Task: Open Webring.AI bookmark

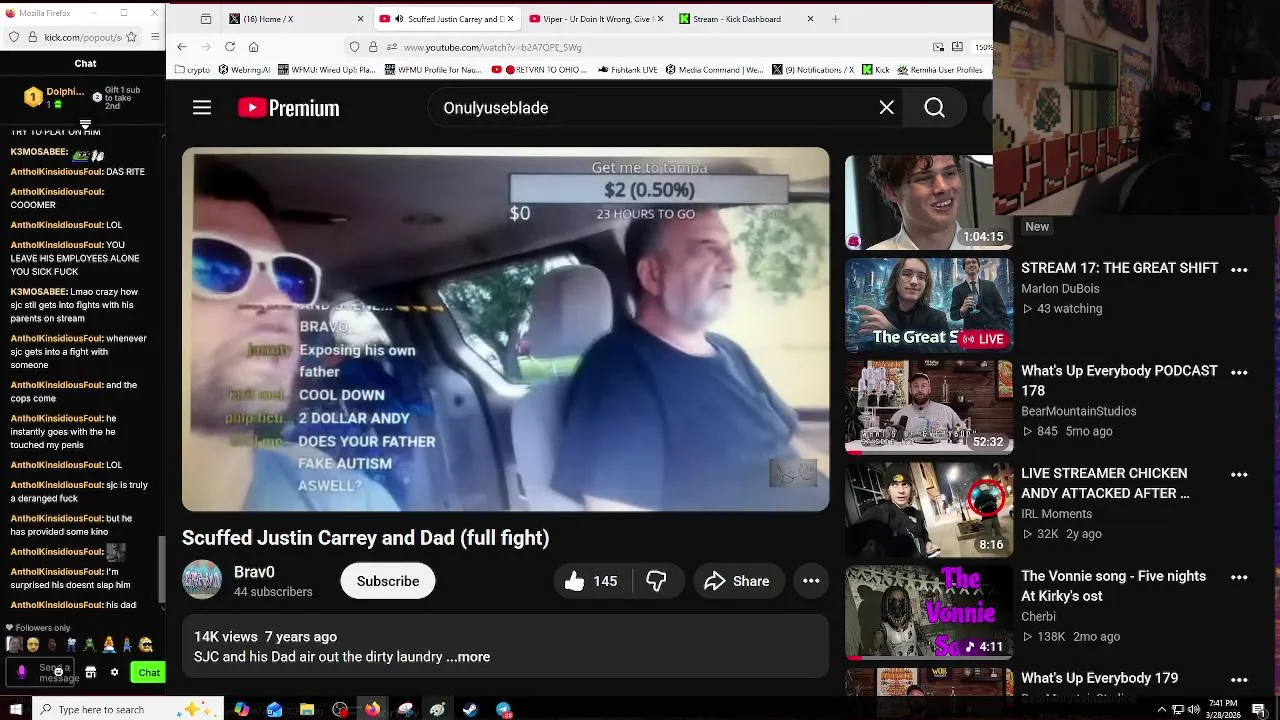Action: [243, 70]
